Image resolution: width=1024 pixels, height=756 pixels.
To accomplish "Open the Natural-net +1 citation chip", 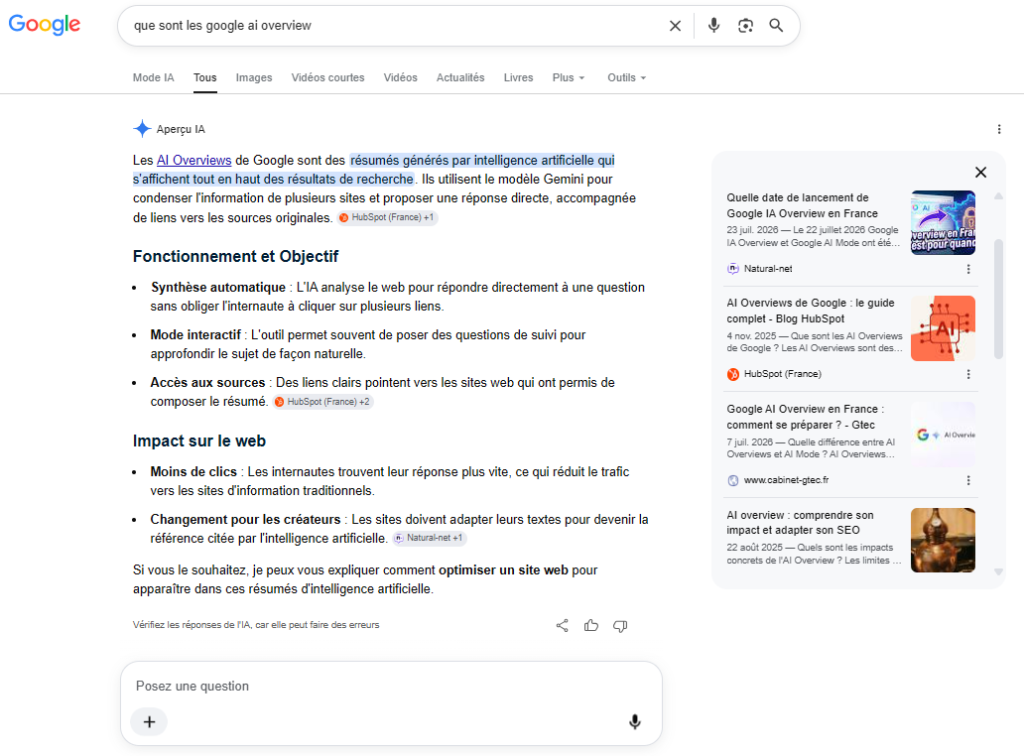I will click(x=430, y=538).
